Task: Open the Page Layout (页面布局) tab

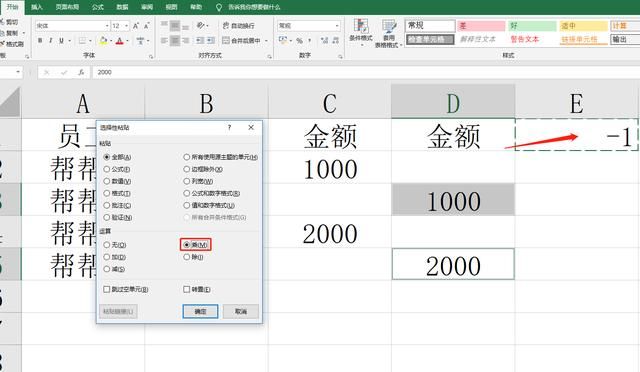Action: tap(67, 7)
